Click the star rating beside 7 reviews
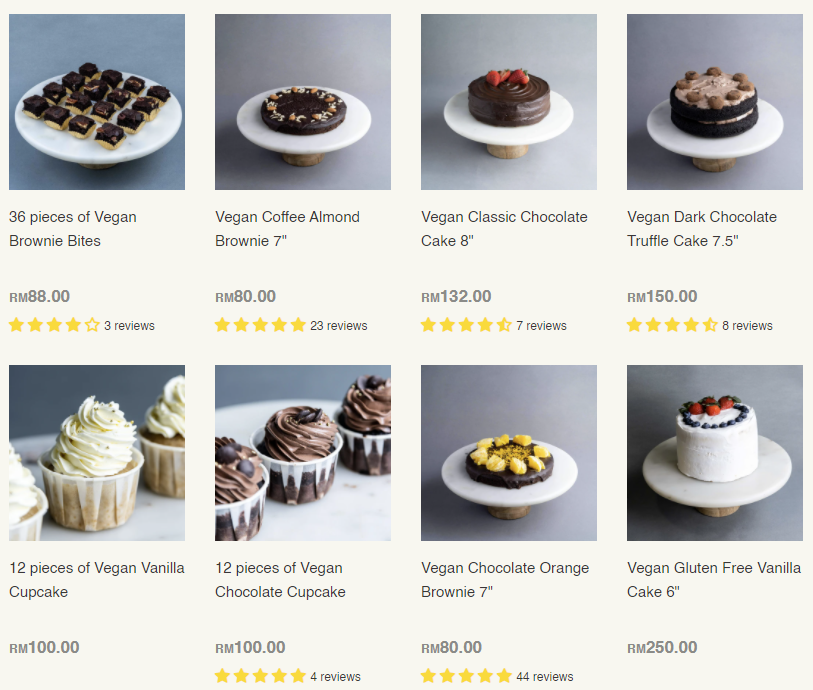The width and height of the screenshot is (813, 690). (466, 325)
